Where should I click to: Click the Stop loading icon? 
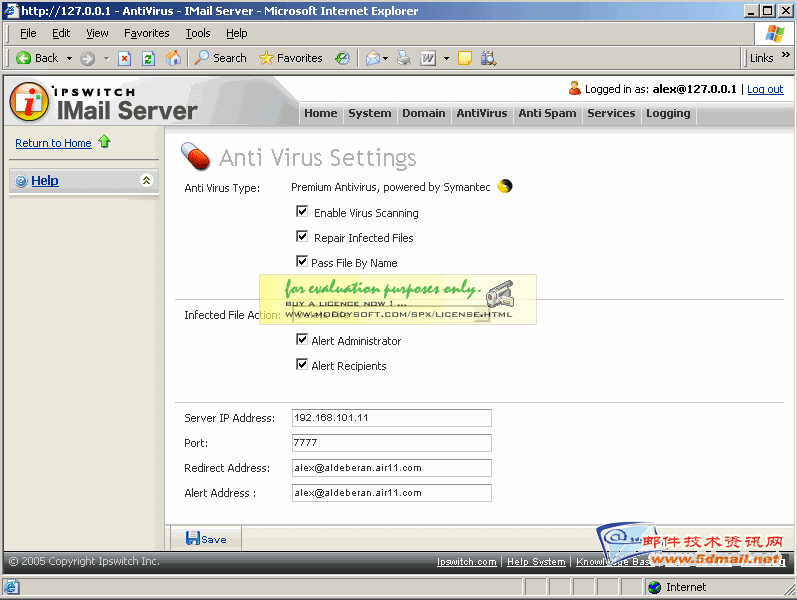[124, 58]
